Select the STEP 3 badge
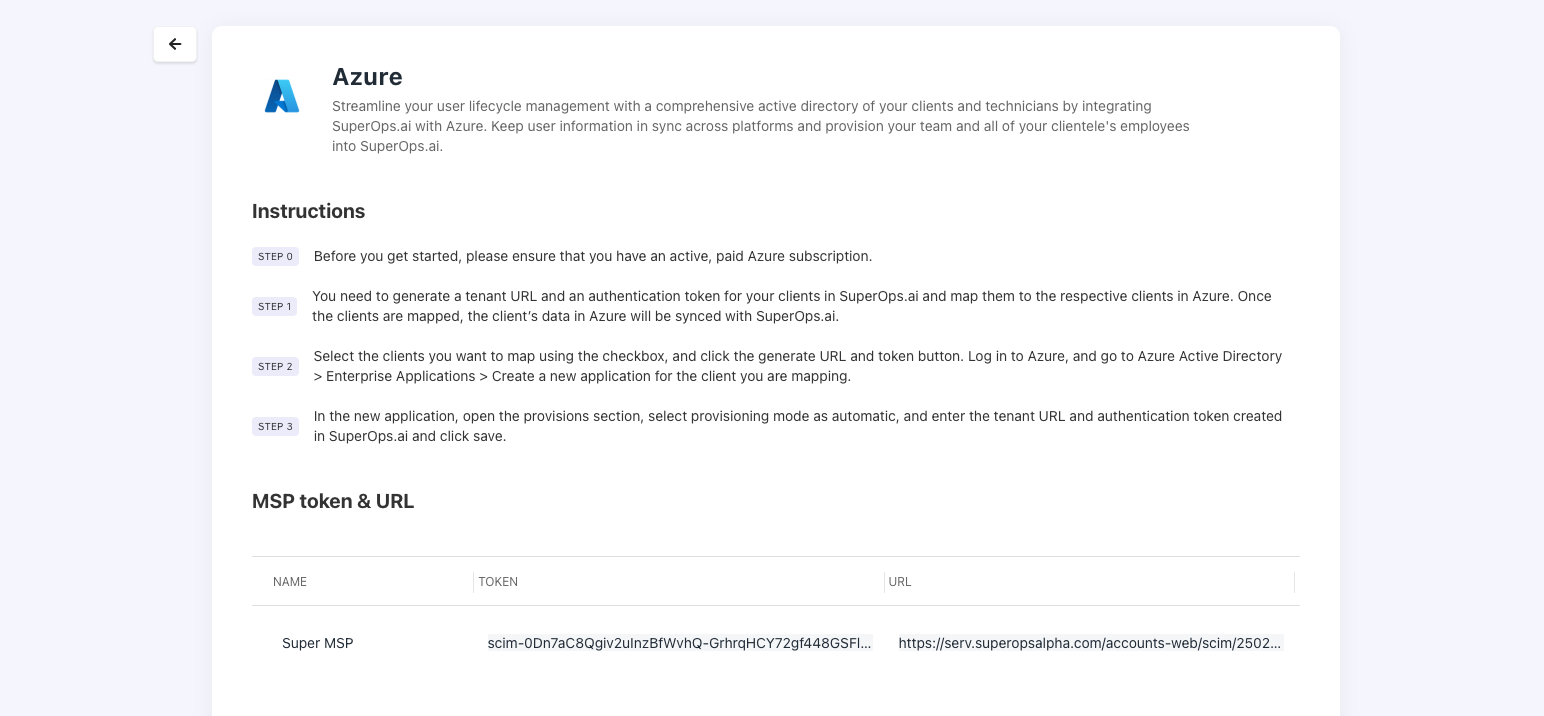 coord(275,427)
